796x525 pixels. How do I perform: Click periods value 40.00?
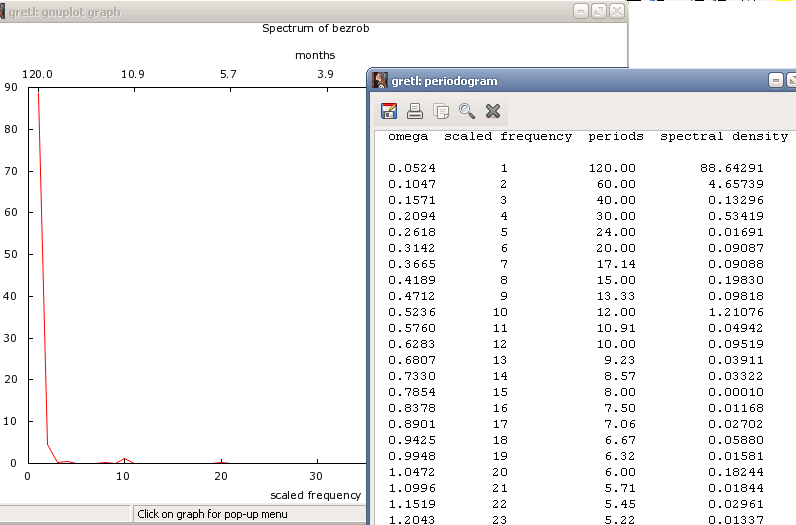[616, 200]
